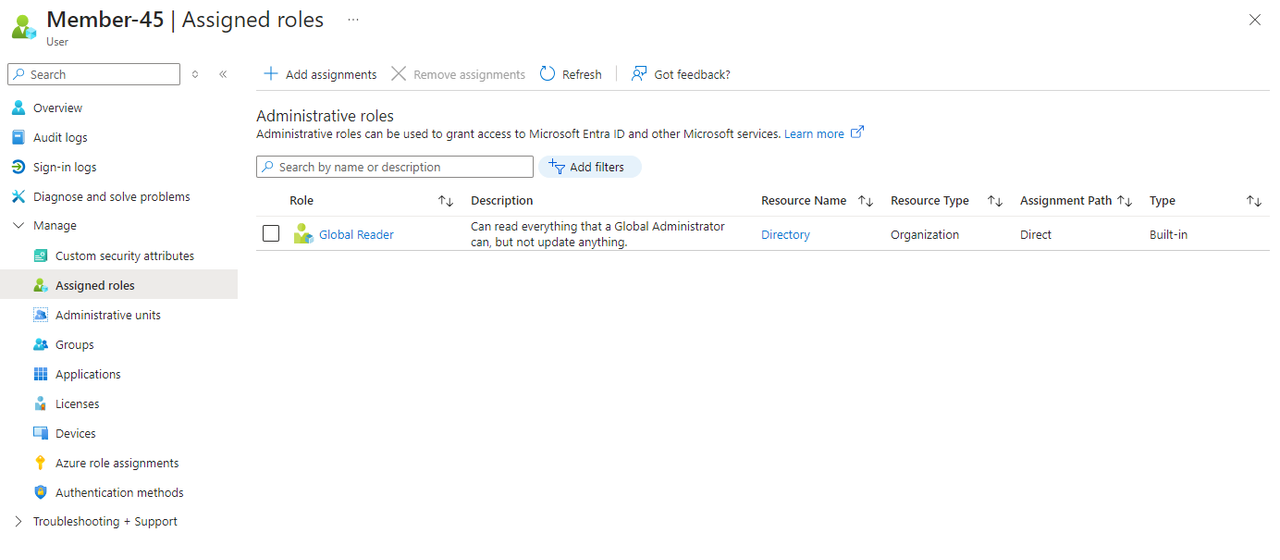Image resolution: width=1280 pixels, height=560 pixels.
Task: Open the Directory resource link
Action: coord(786,235)
